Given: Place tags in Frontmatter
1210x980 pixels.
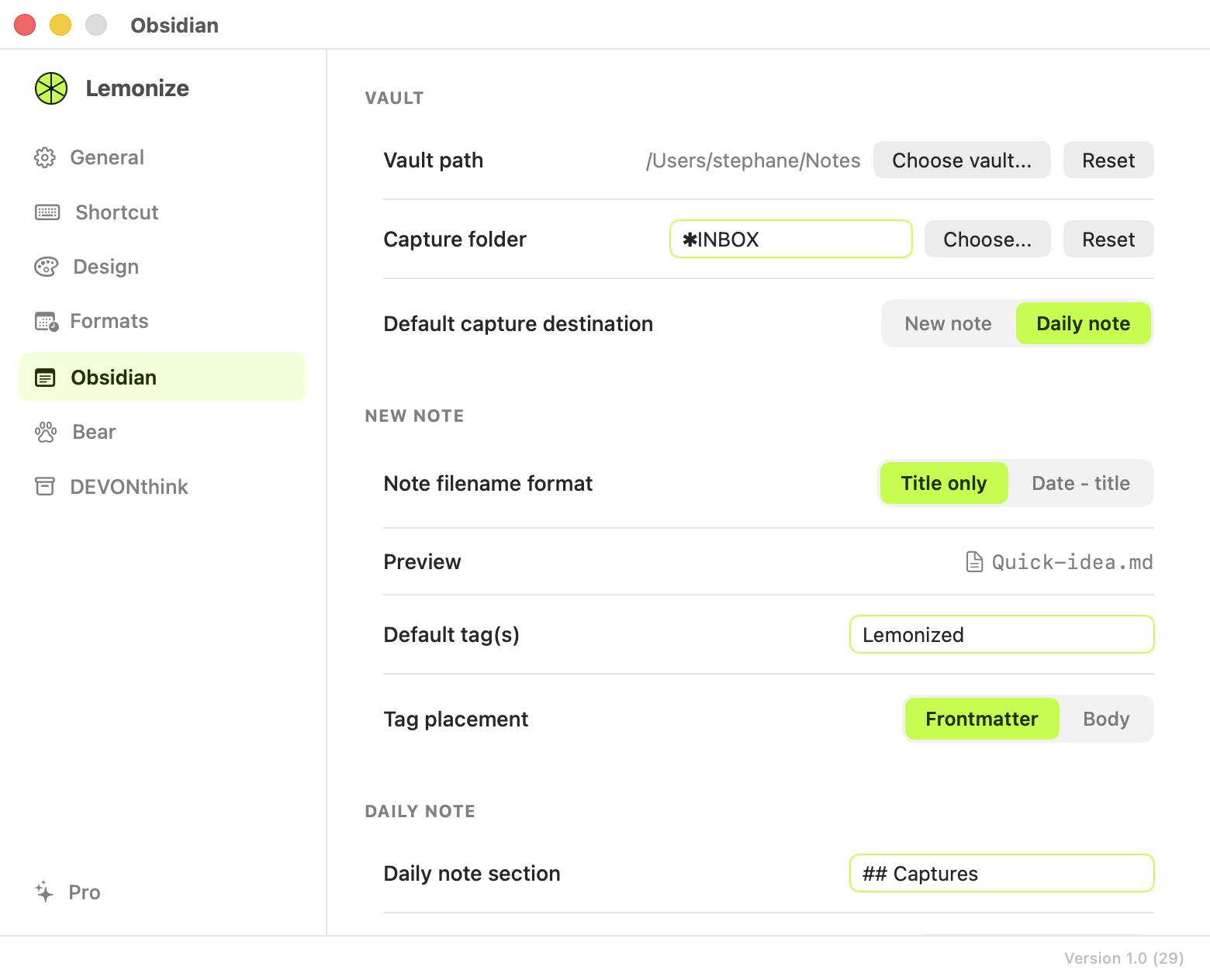Looking at the screenshot, I should 981,719.
